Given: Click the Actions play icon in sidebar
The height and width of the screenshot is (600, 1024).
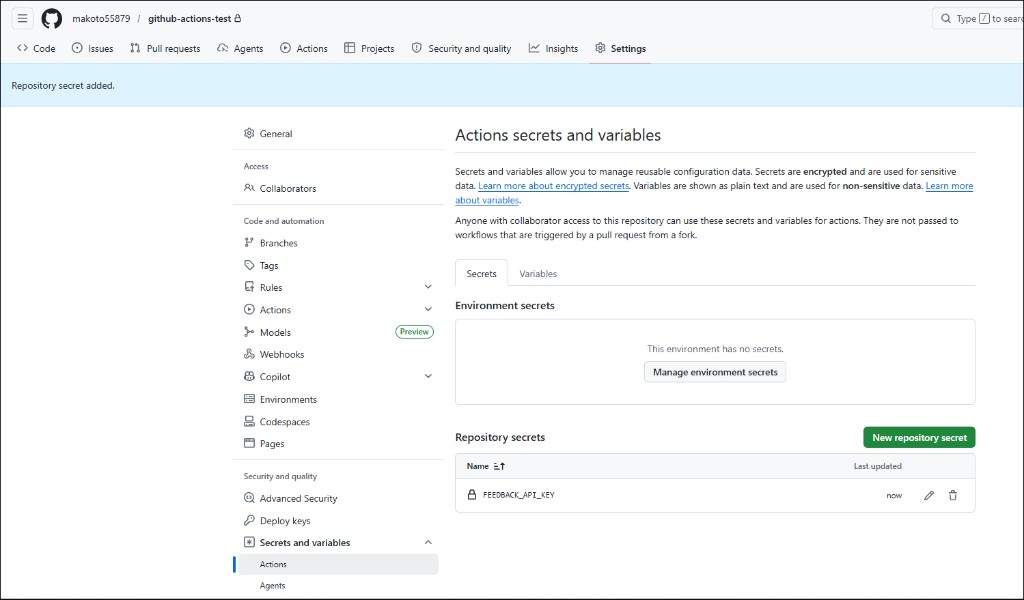Looking at the screenshot, I should click(249, 309).
